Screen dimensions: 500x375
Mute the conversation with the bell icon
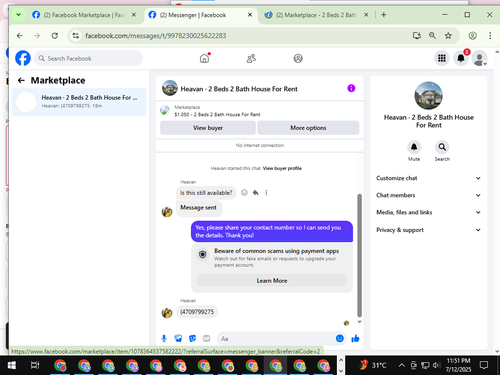pos(414,147)
